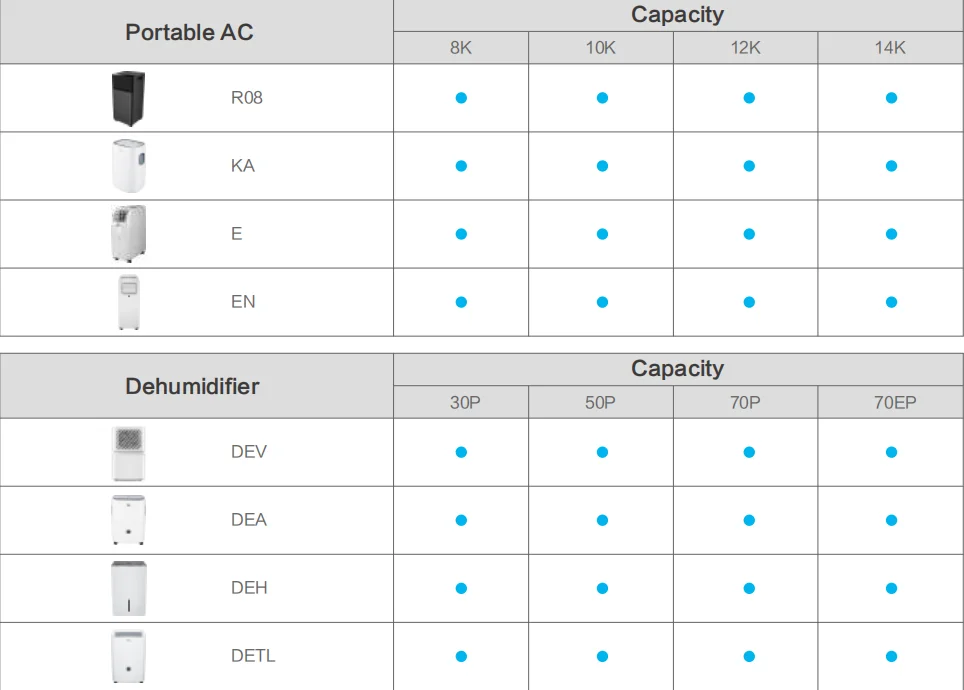Select the EN 10K availability dot
The height and width of the screenshot is (690, 964).
[602, 302]
